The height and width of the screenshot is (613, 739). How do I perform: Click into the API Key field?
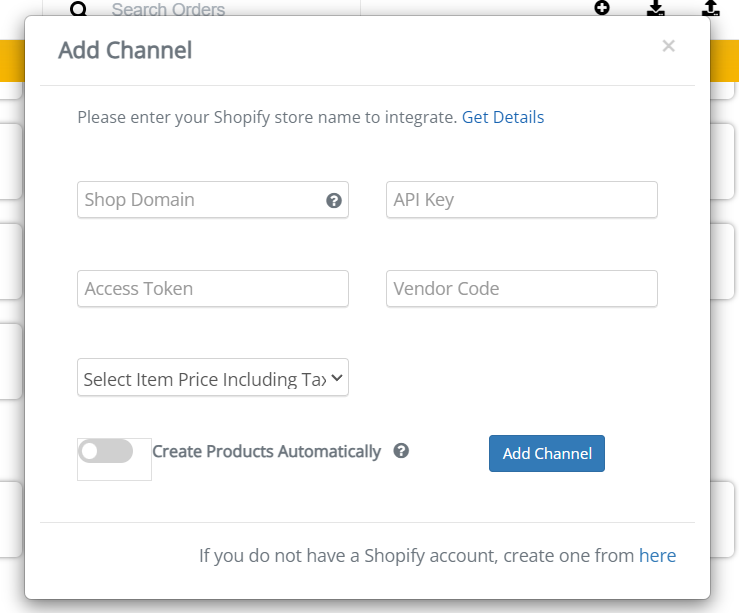coord(522,200)
